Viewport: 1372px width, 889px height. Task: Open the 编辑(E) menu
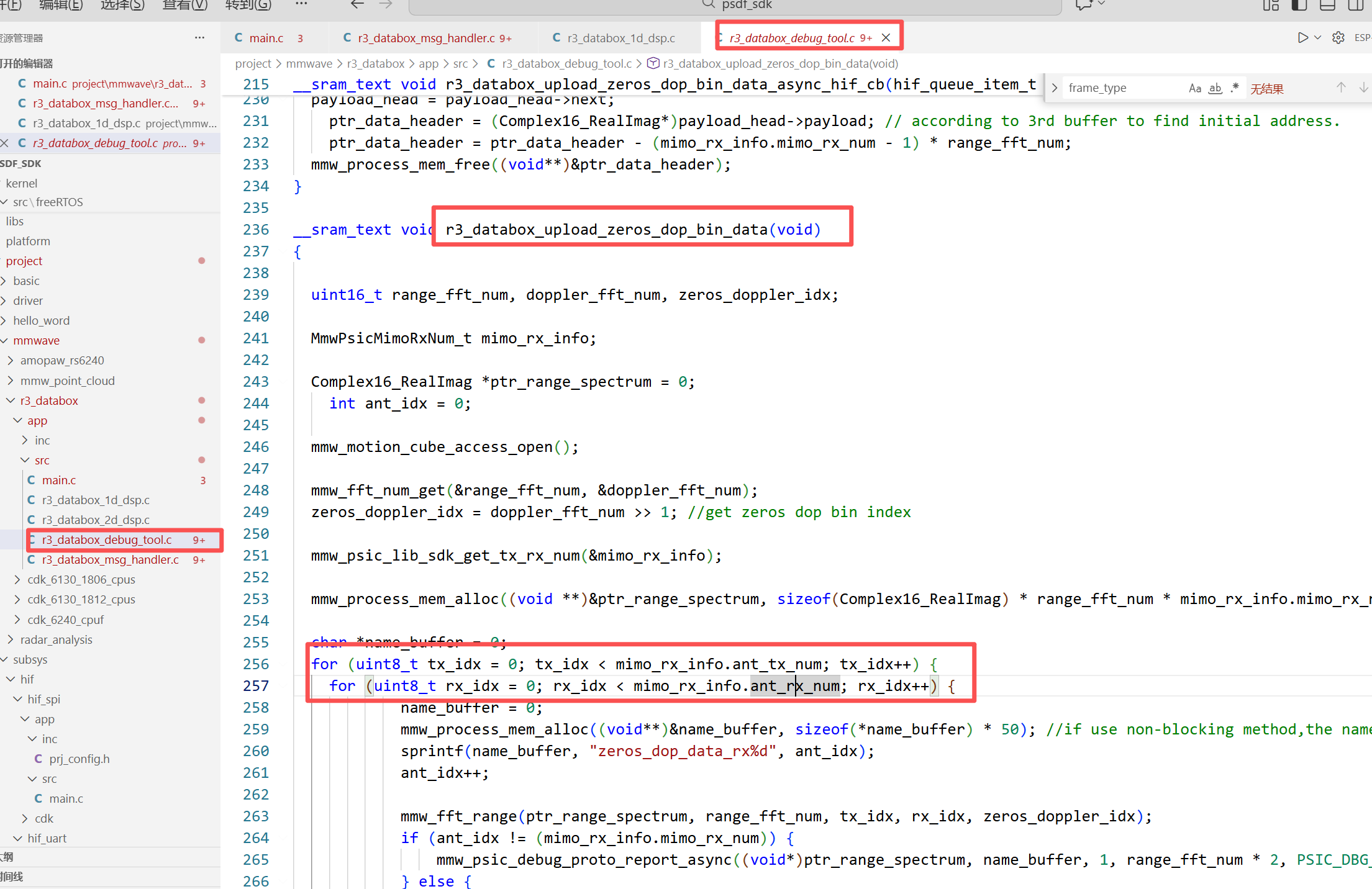click(61, 5)
